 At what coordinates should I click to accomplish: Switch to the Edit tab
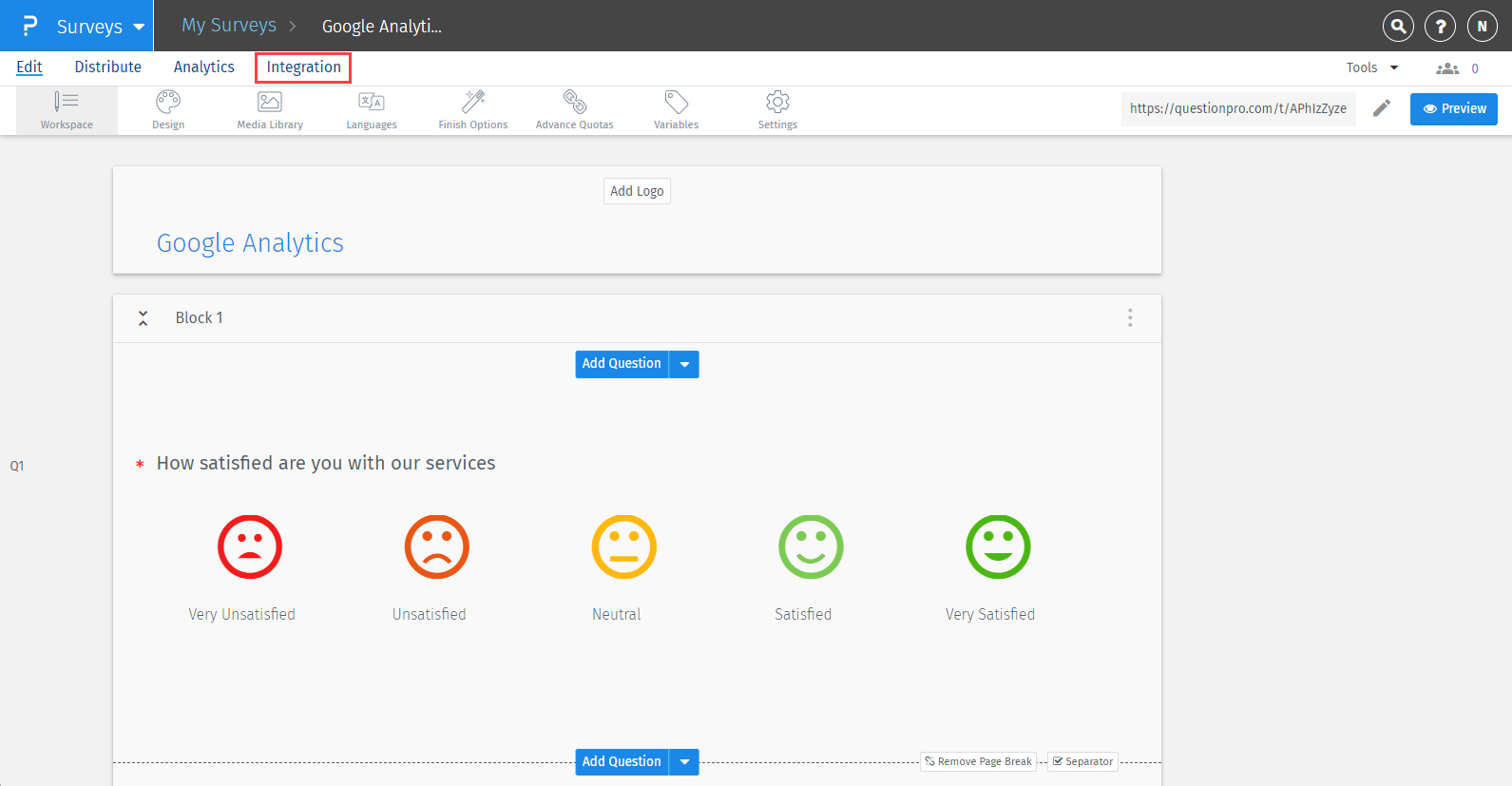pos(29,67)
